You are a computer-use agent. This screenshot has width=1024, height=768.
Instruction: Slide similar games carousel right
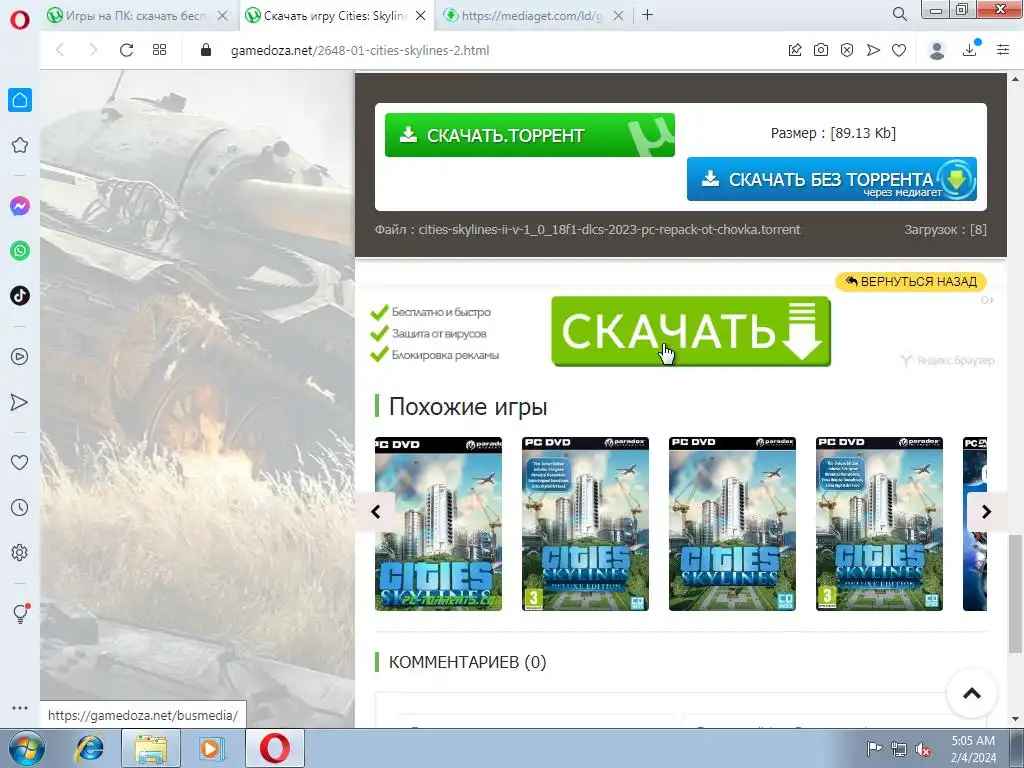pyautogui.click(x=986, y=511)
